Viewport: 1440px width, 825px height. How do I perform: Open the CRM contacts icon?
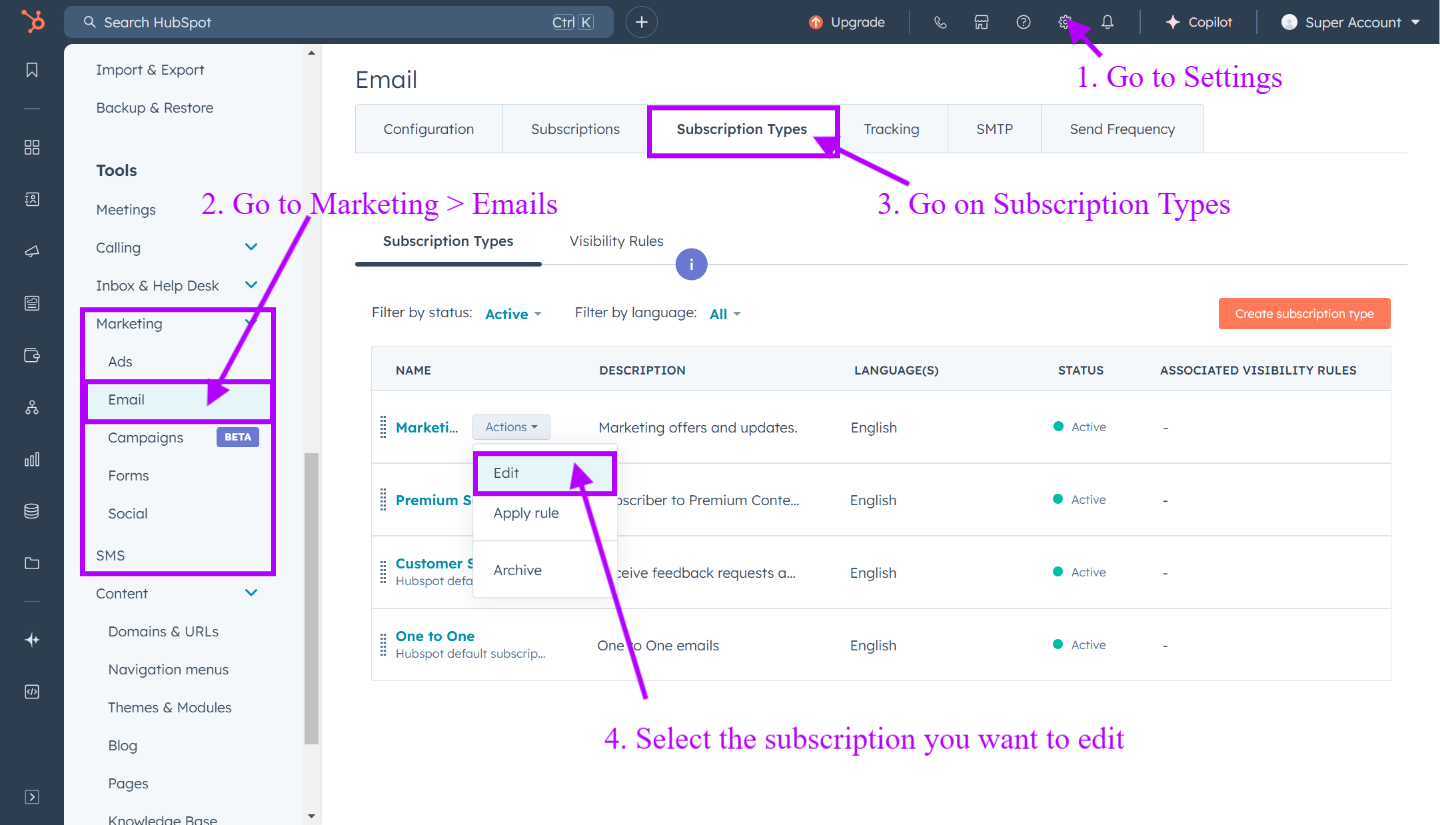pos(32,199)
